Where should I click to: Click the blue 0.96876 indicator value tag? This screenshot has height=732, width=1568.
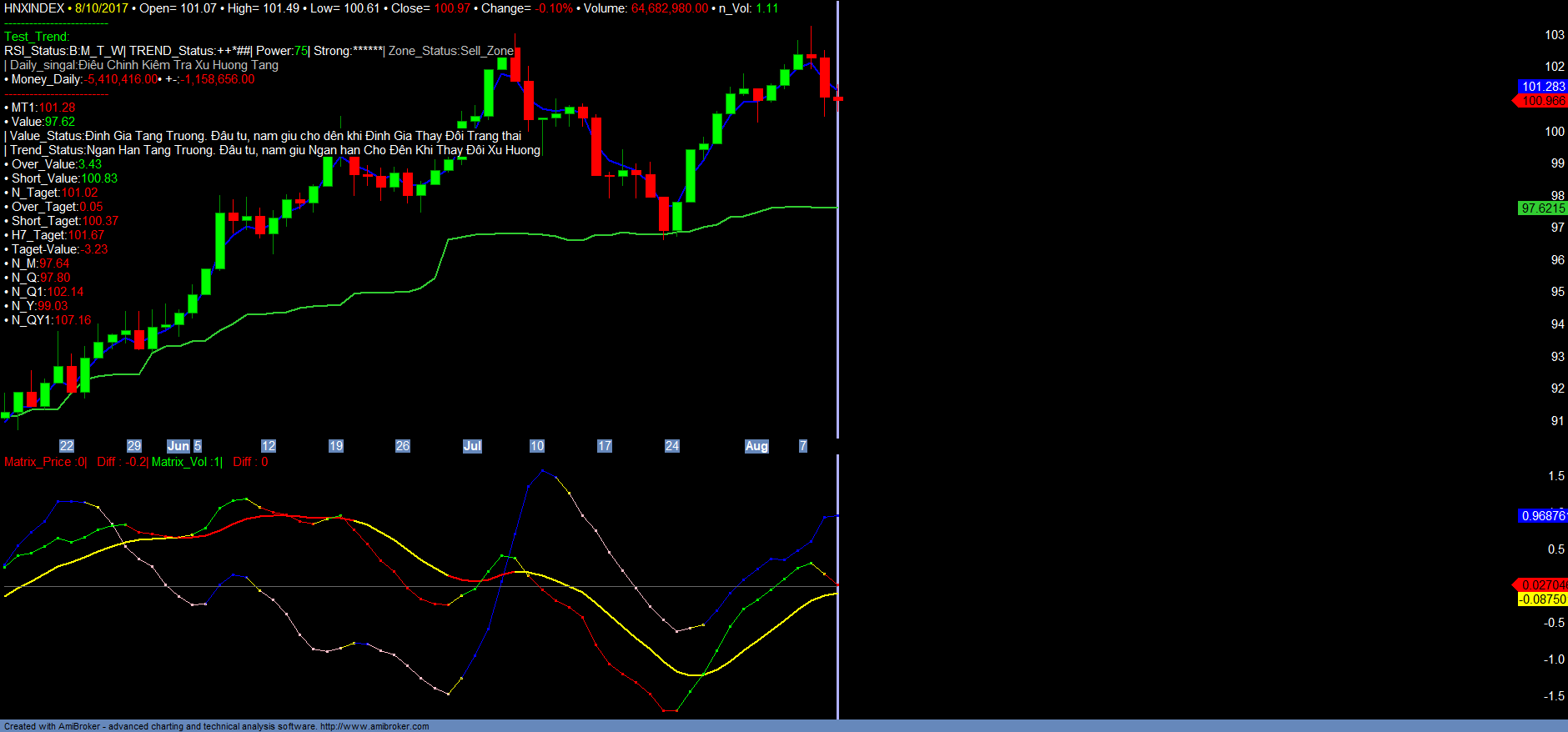coord(1542,516)
